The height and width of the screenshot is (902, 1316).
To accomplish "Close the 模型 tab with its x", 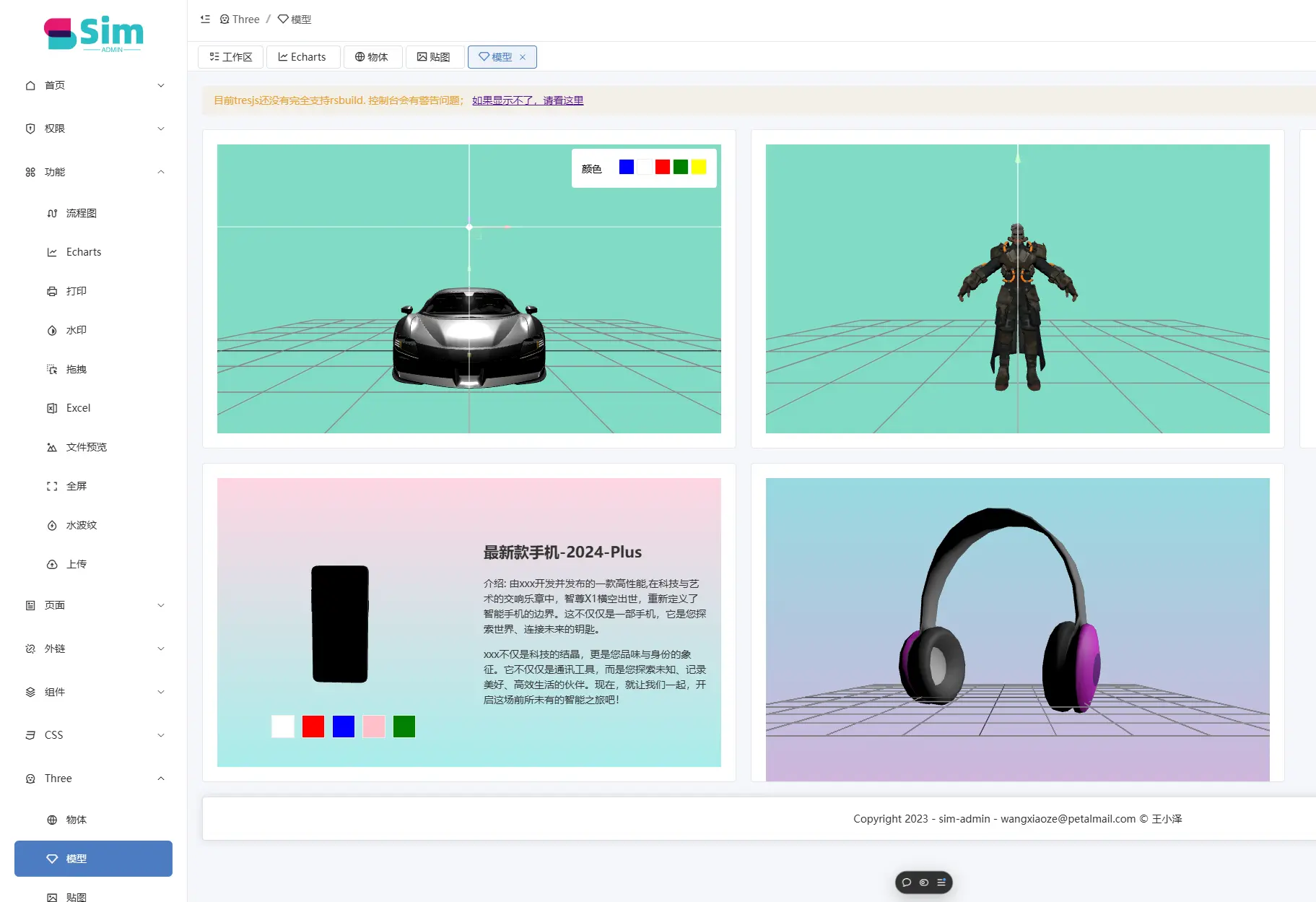I will point(523,57).
